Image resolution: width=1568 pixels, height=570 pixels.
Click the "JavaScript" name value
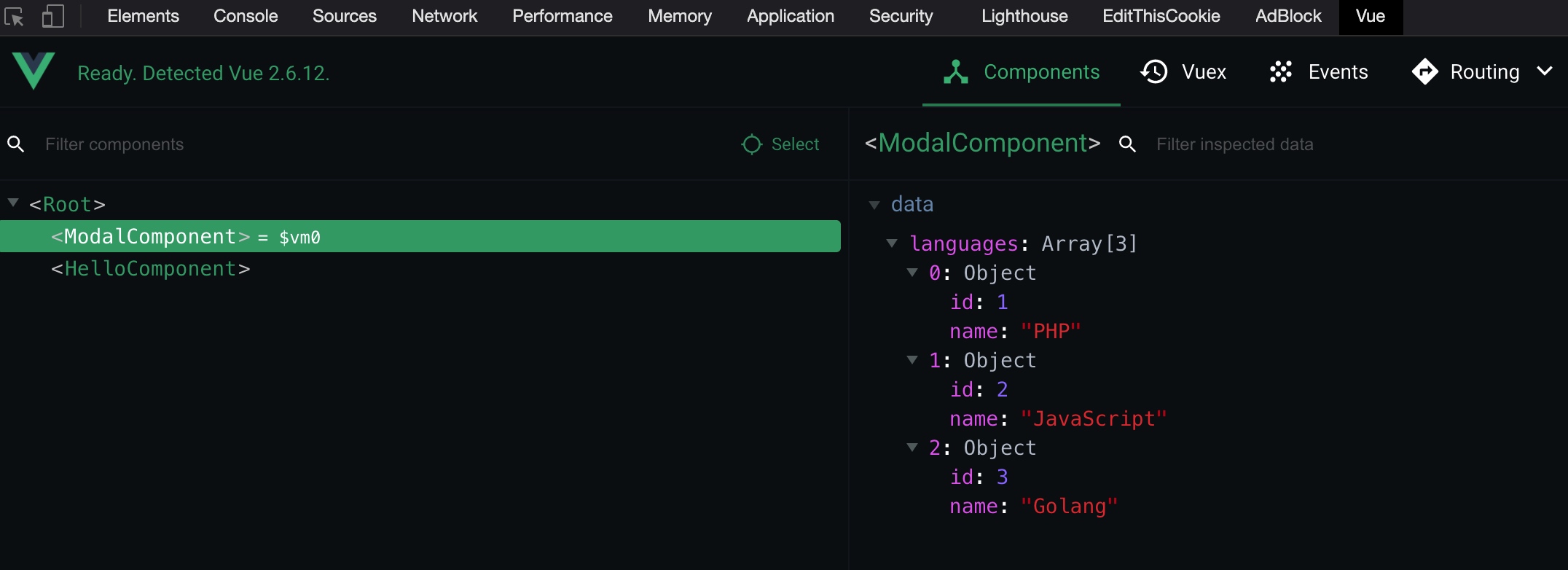pos(1093,418)
